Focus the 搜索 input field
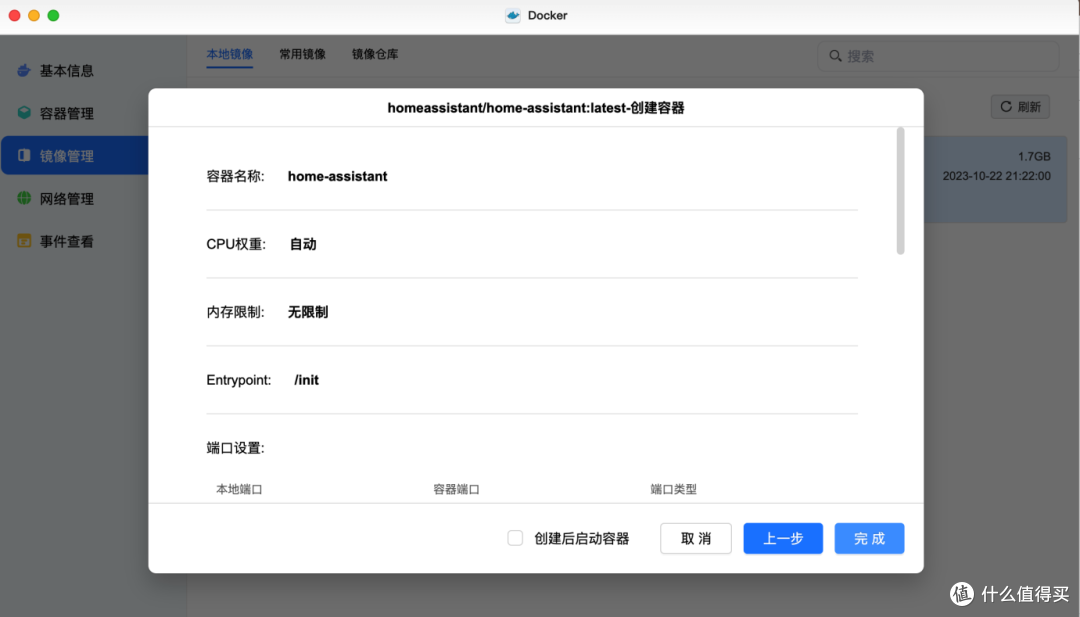The width and height of the screenshot is (1080, 617). [x=938, y=56]
